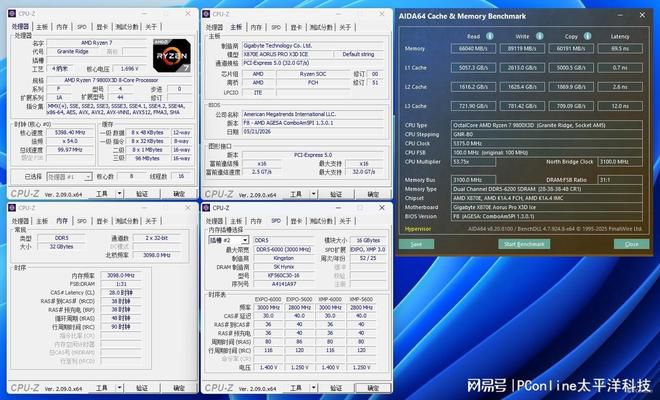Screen dimensions: 660x400
Task: Click the Memory Latency value 69.5 ns
Action: click(x=620, y=48)
